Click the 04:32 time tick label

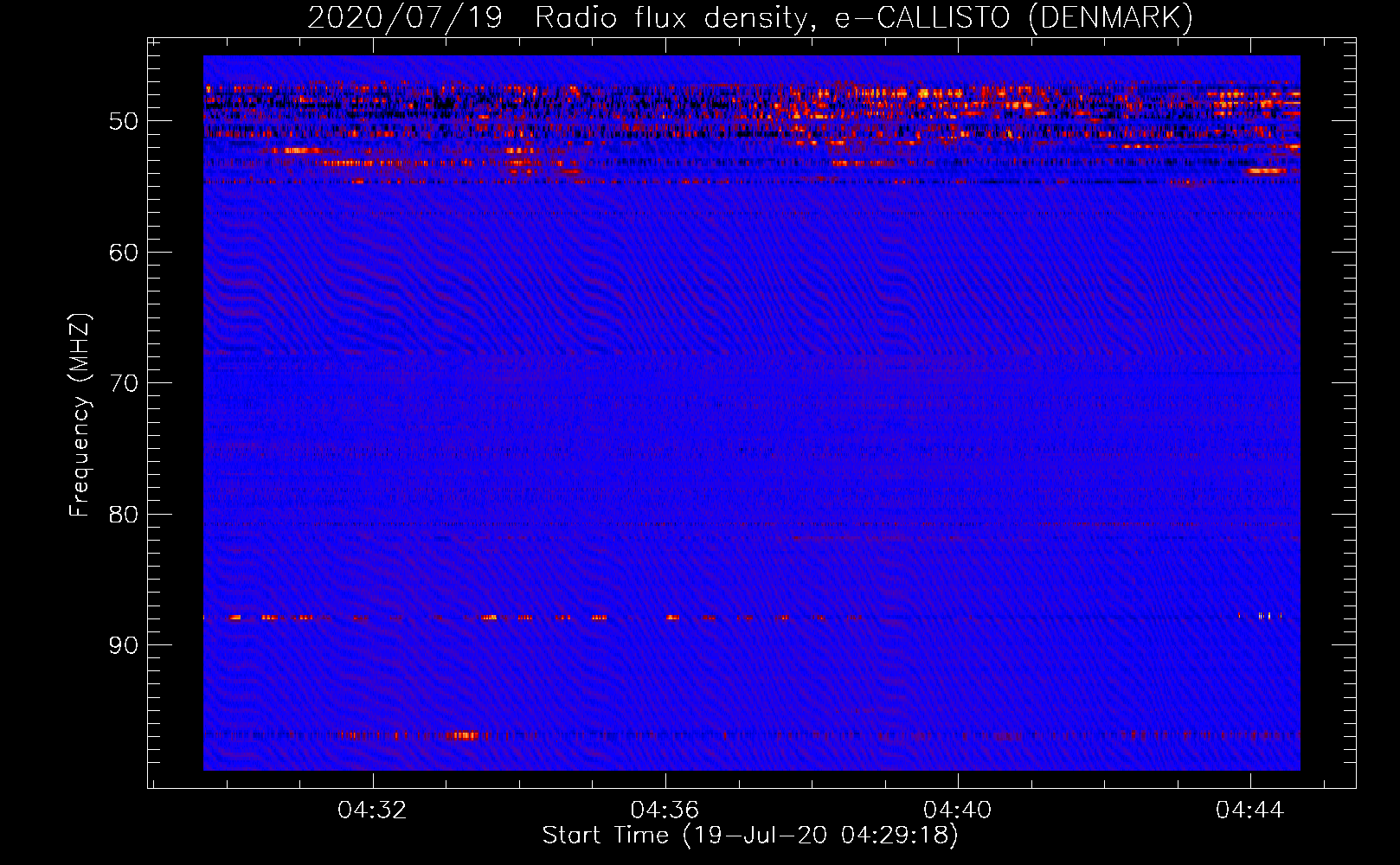[x=372, y=811]
